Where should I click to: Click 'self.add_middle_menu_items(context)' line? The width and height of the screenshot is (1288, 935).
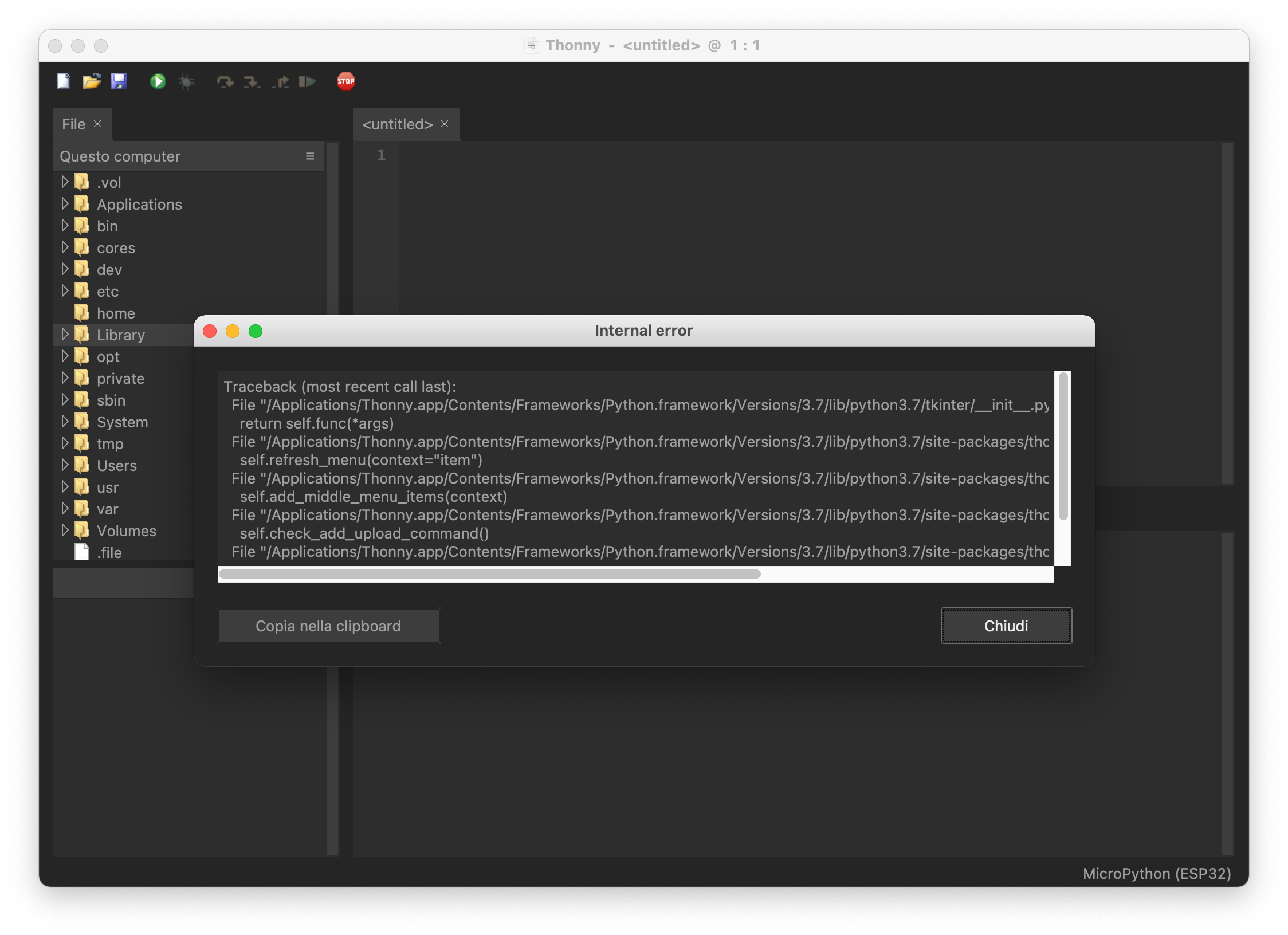pyautogui.click(x=374, y=497)
